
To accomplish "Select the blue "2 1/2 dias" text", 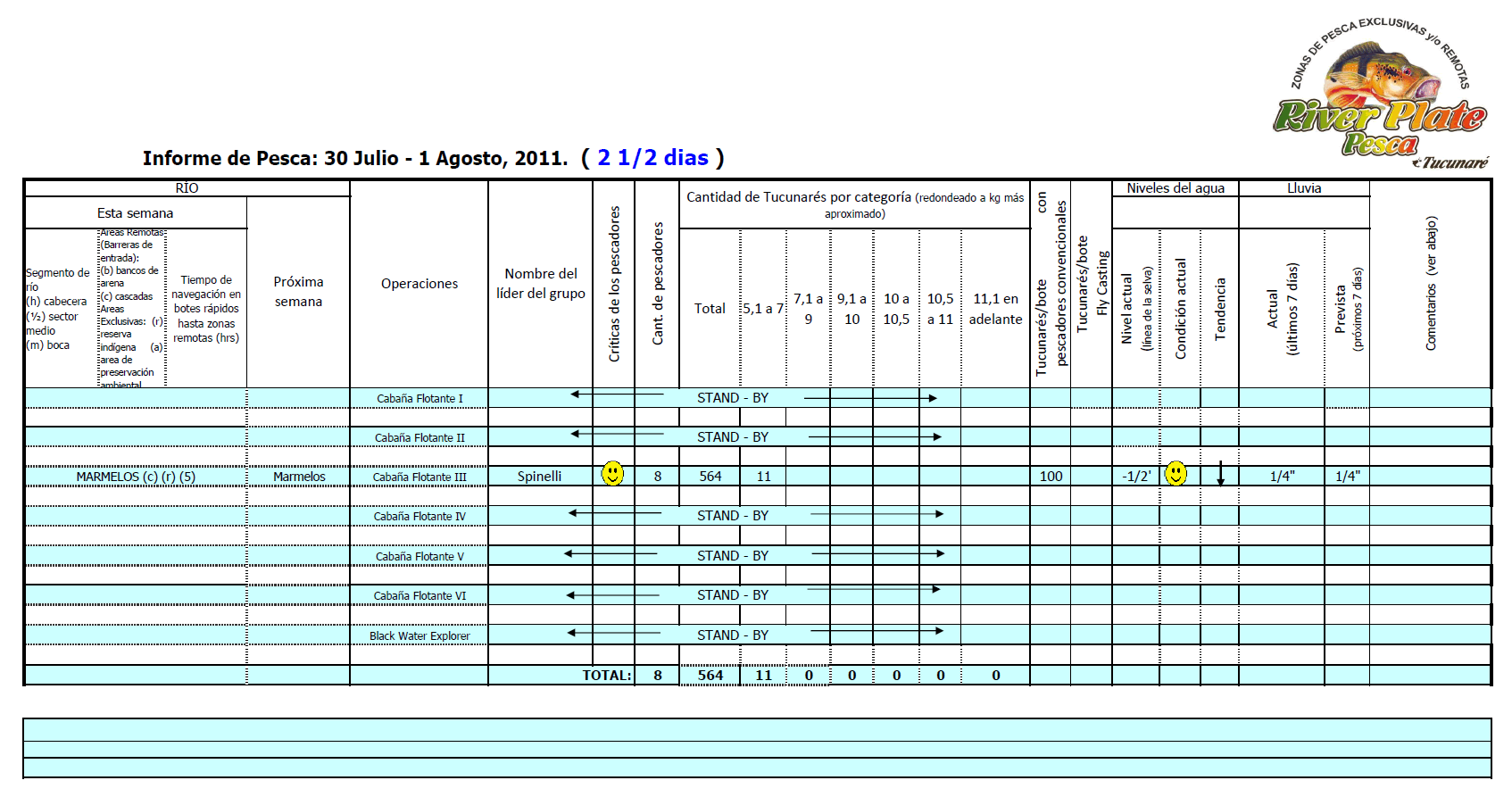I will [x=652, y=158].
